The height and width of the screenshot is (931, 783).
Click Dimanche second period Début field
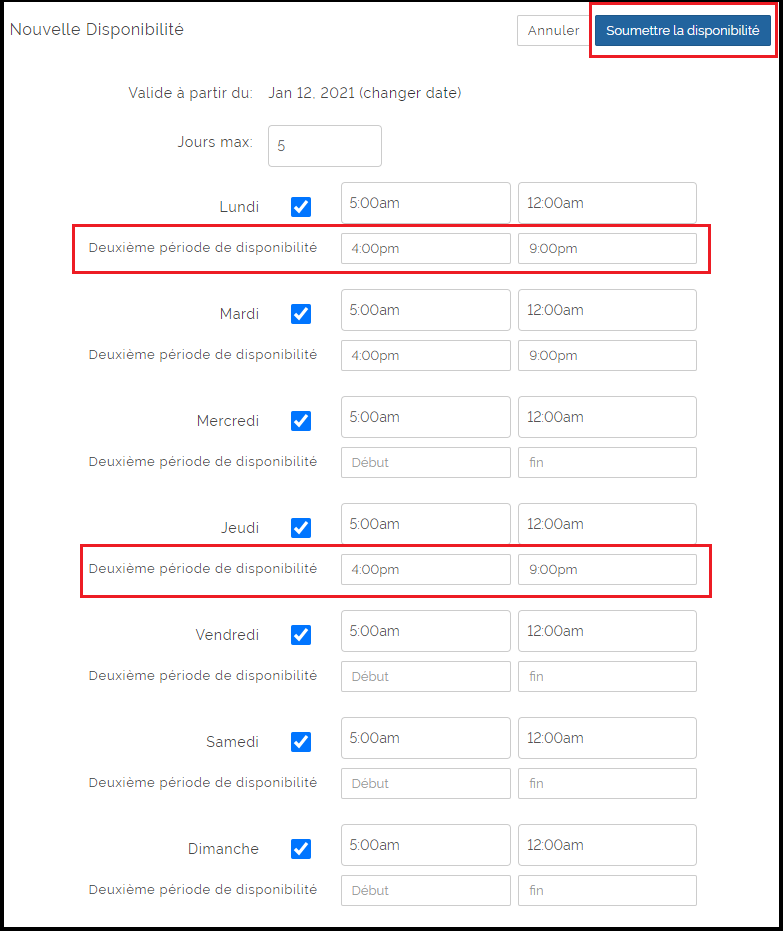(425, 890)
